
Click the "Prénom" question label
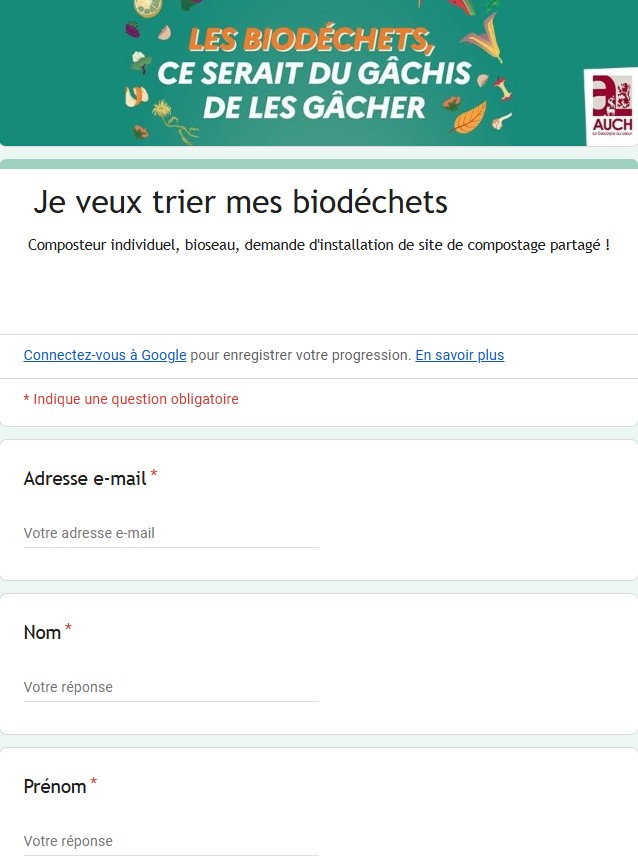tap(55, 787)
